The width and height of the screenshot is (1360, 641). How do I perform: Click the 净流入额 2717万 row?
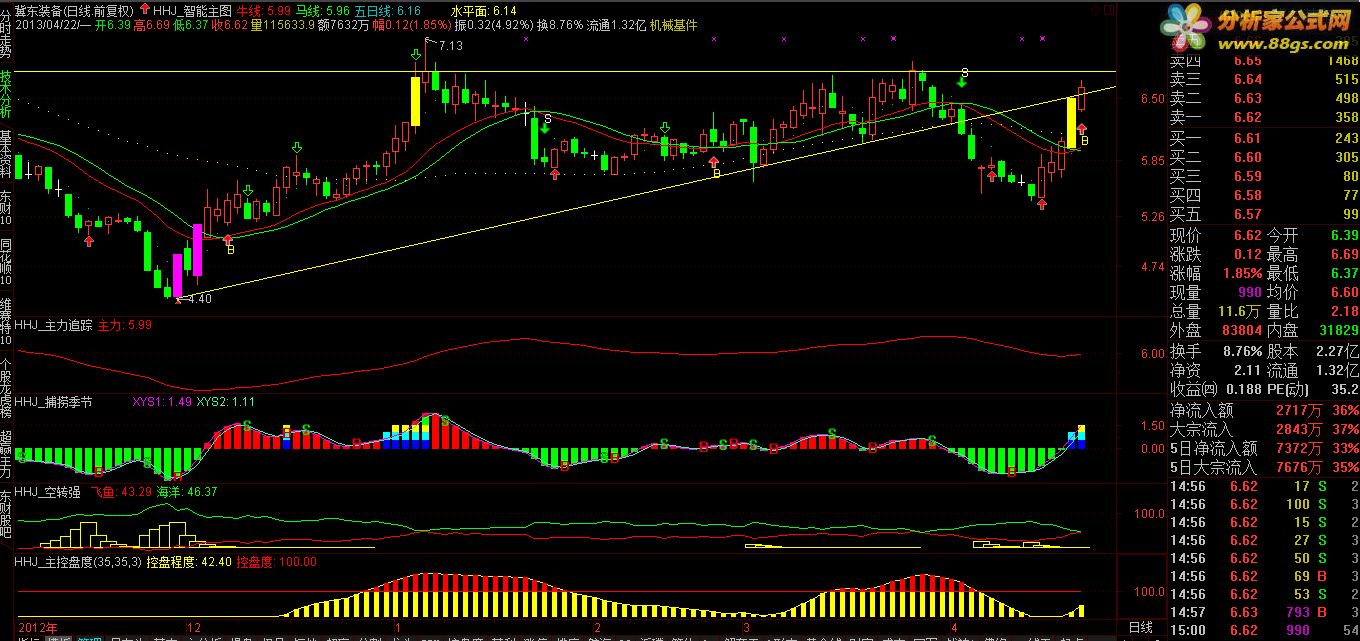pos(1264,410)
